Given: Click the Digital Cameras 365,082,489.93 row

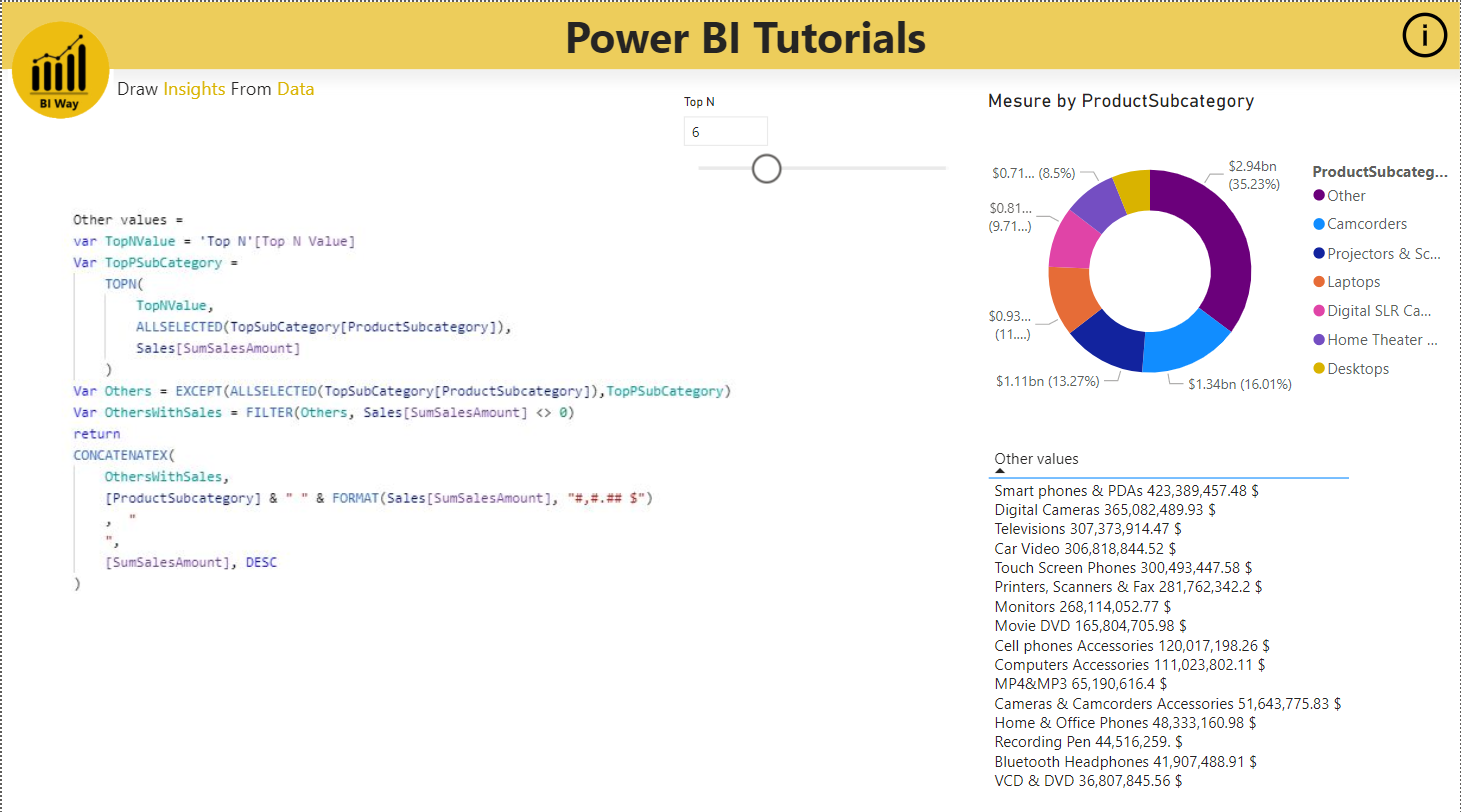Looking at the screenshot, I should [x=1105, y=510].
